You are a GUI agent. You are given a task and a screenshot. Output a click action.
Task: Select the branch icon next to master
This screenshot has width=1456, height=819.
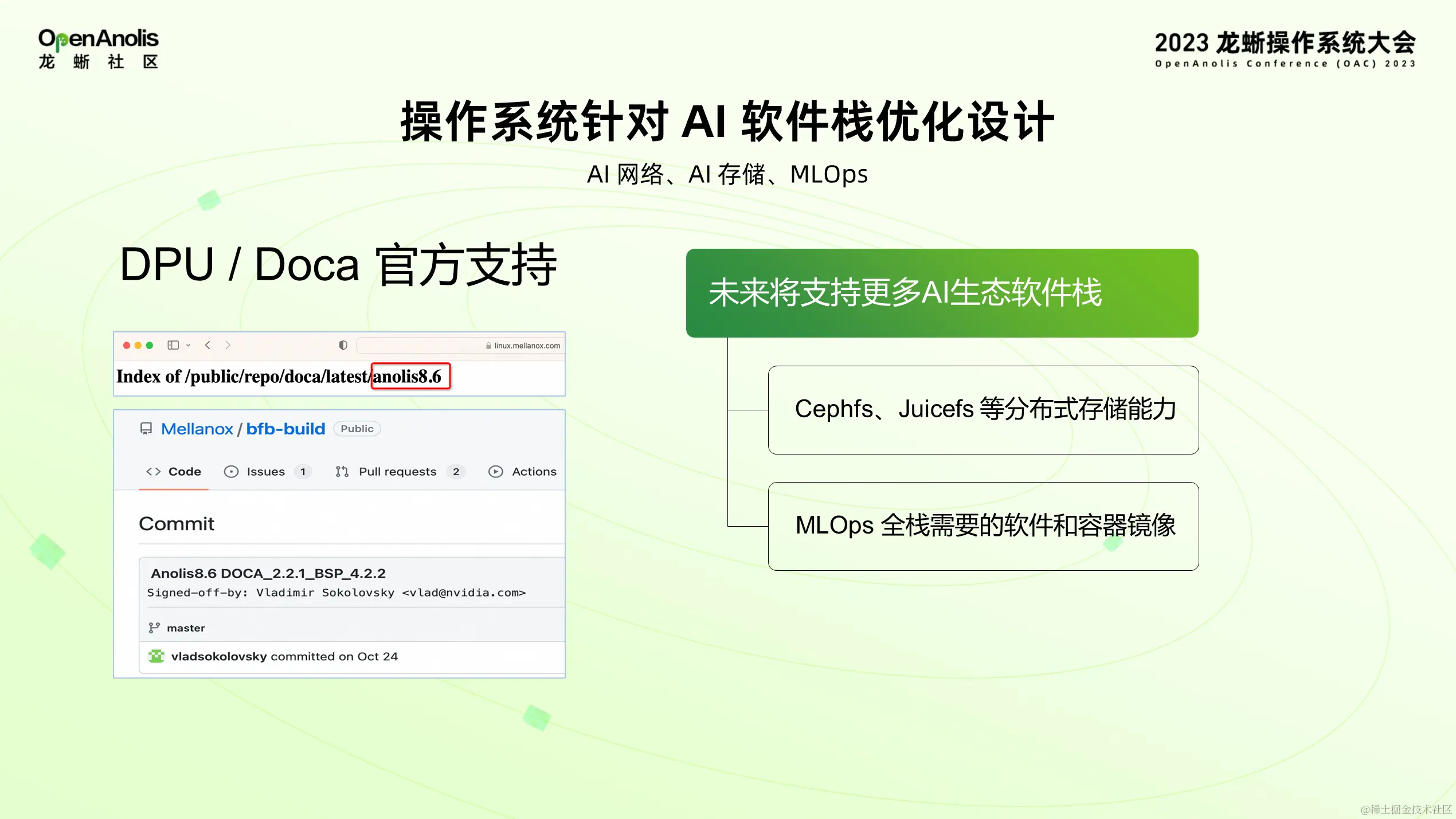click(154, 628)
